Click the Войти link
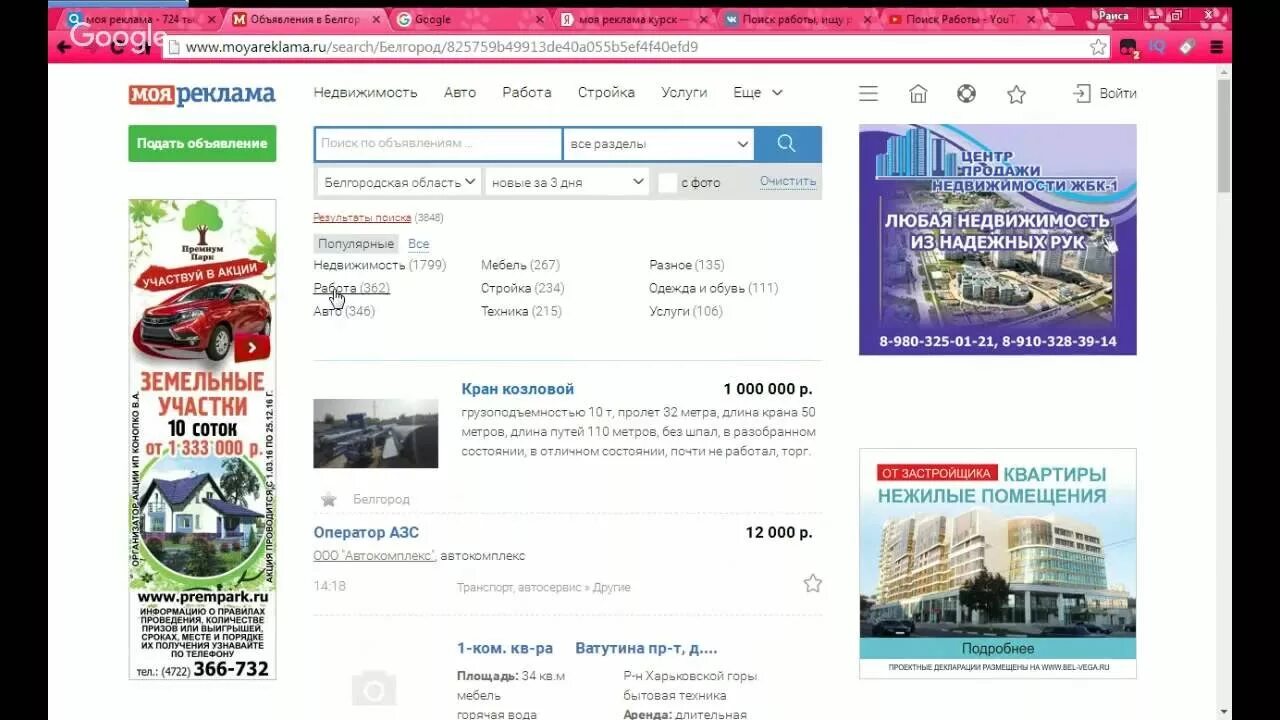1280x720 pixels. (1118, 93)
